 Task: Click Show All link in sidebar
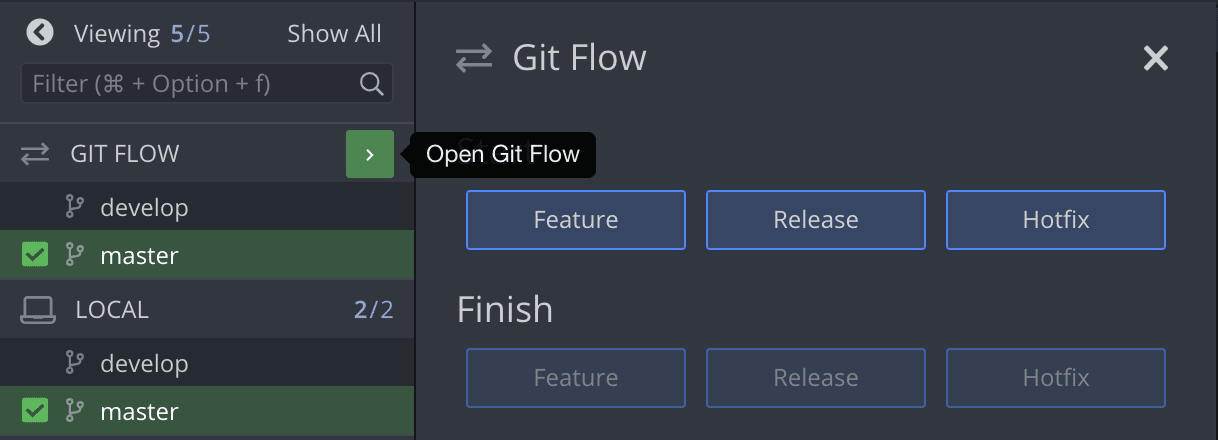tap(334, 34)
